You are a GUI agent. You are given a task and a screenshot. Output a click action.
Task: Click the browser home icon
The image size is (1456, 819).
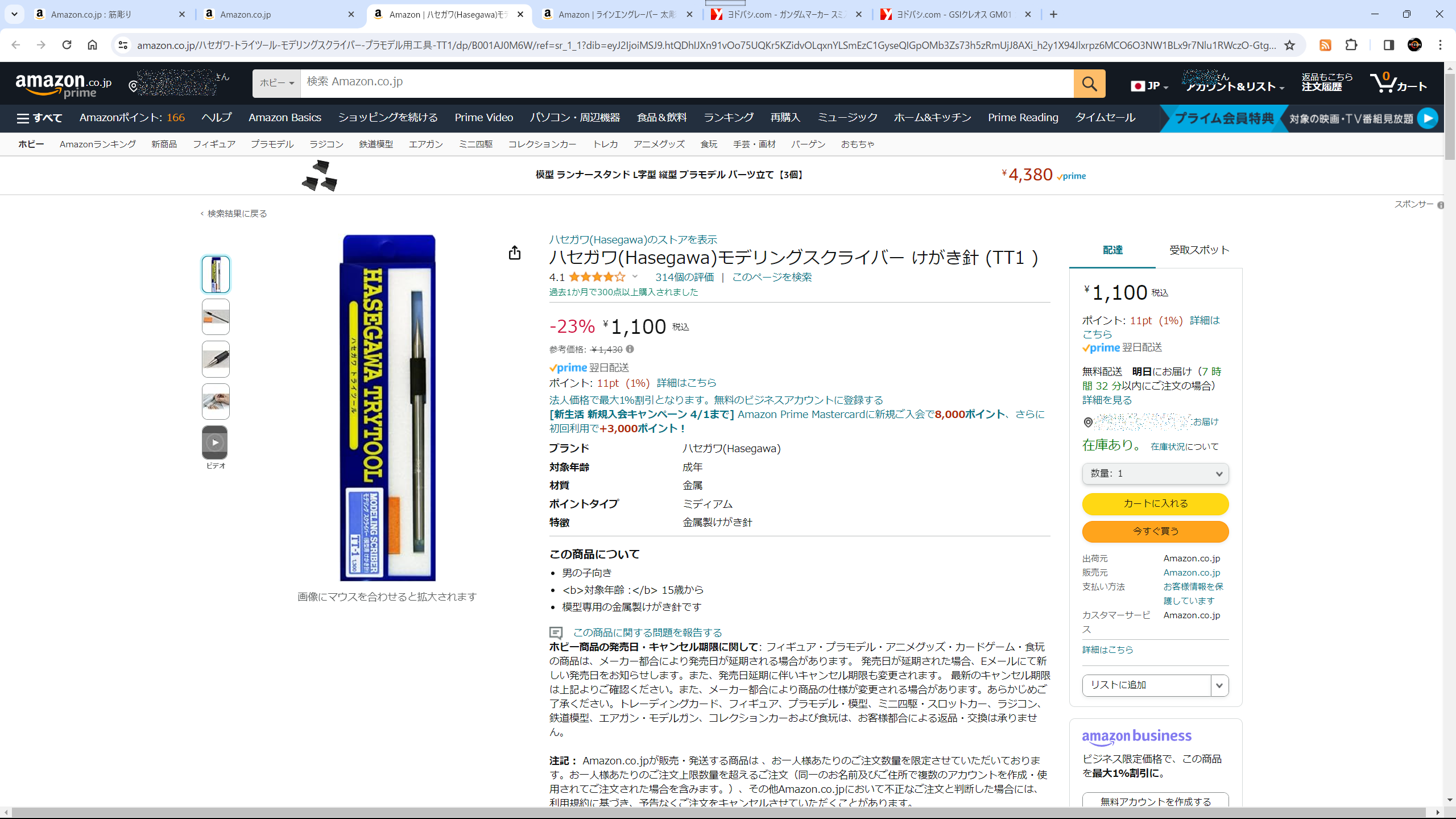(92, 45)
